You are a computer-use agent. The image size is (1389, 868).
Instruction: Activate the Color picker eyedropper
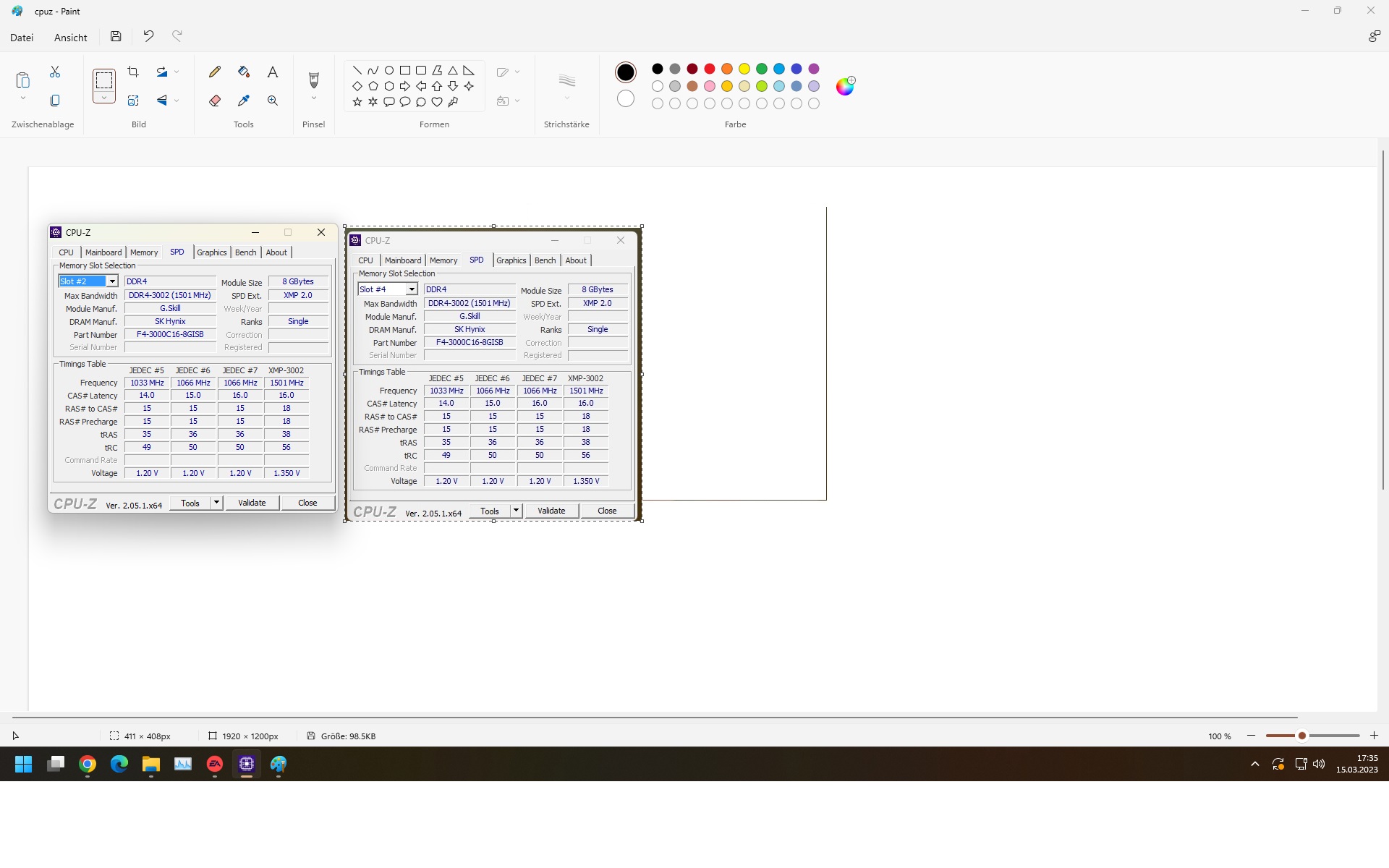click(x=244, y=101)
